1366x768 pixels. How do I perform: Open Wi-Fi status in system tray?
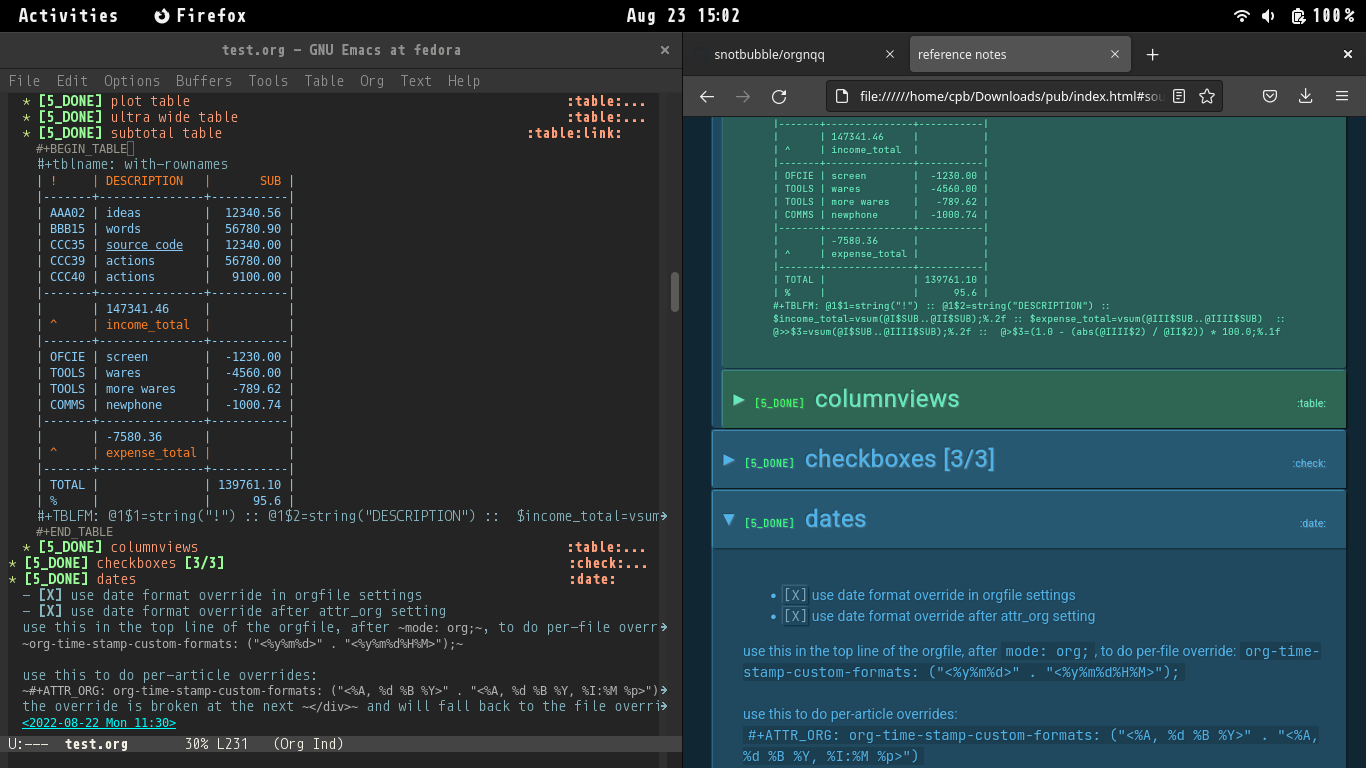pyautogui.click(x=1242, y=16)
